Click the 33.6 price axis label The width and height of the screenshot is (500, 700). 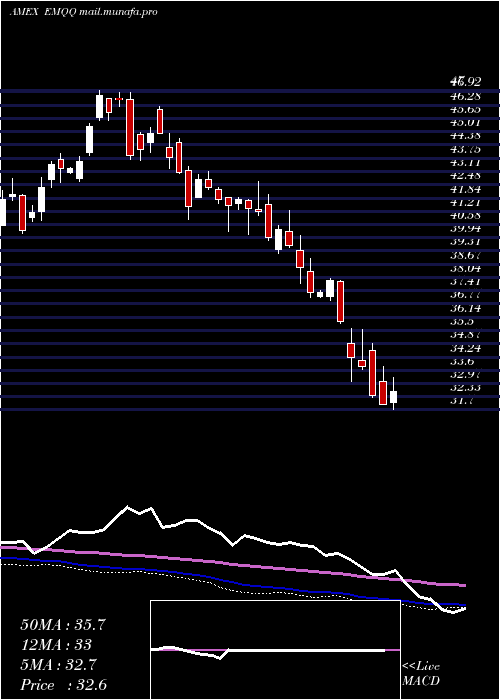[x=462, y=361]
